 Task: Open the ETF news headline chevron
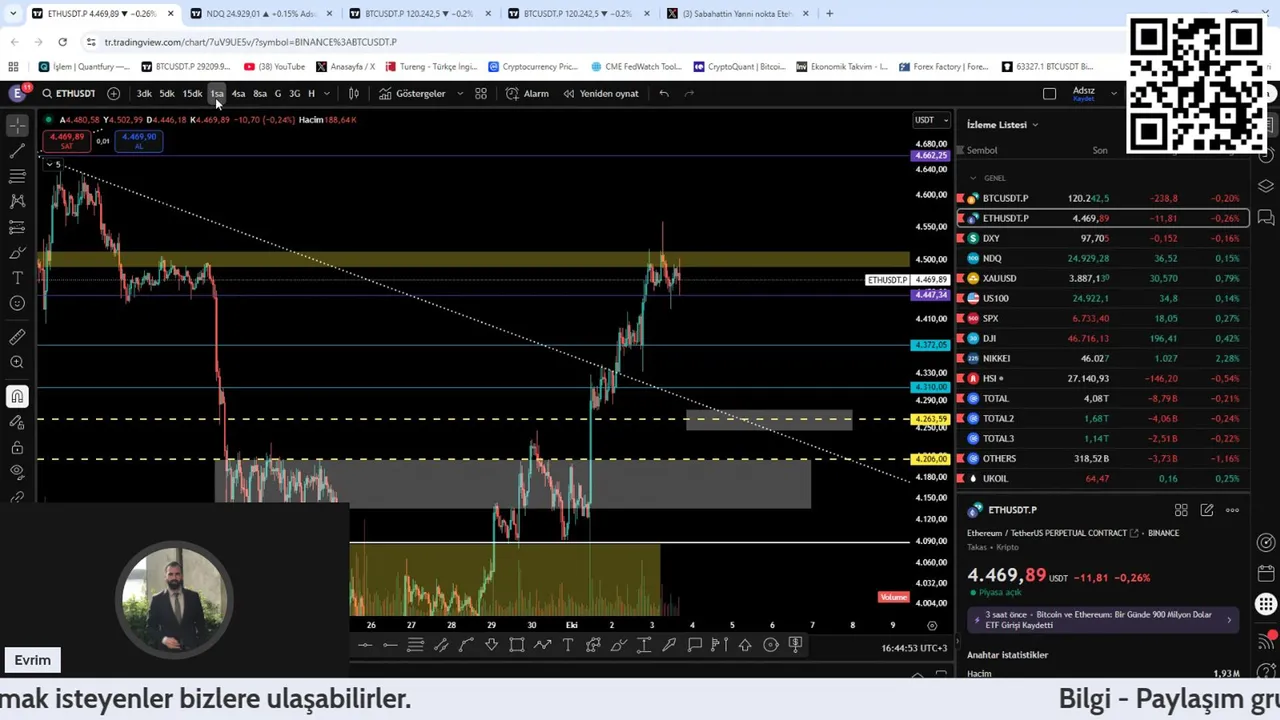[1229, 620]
